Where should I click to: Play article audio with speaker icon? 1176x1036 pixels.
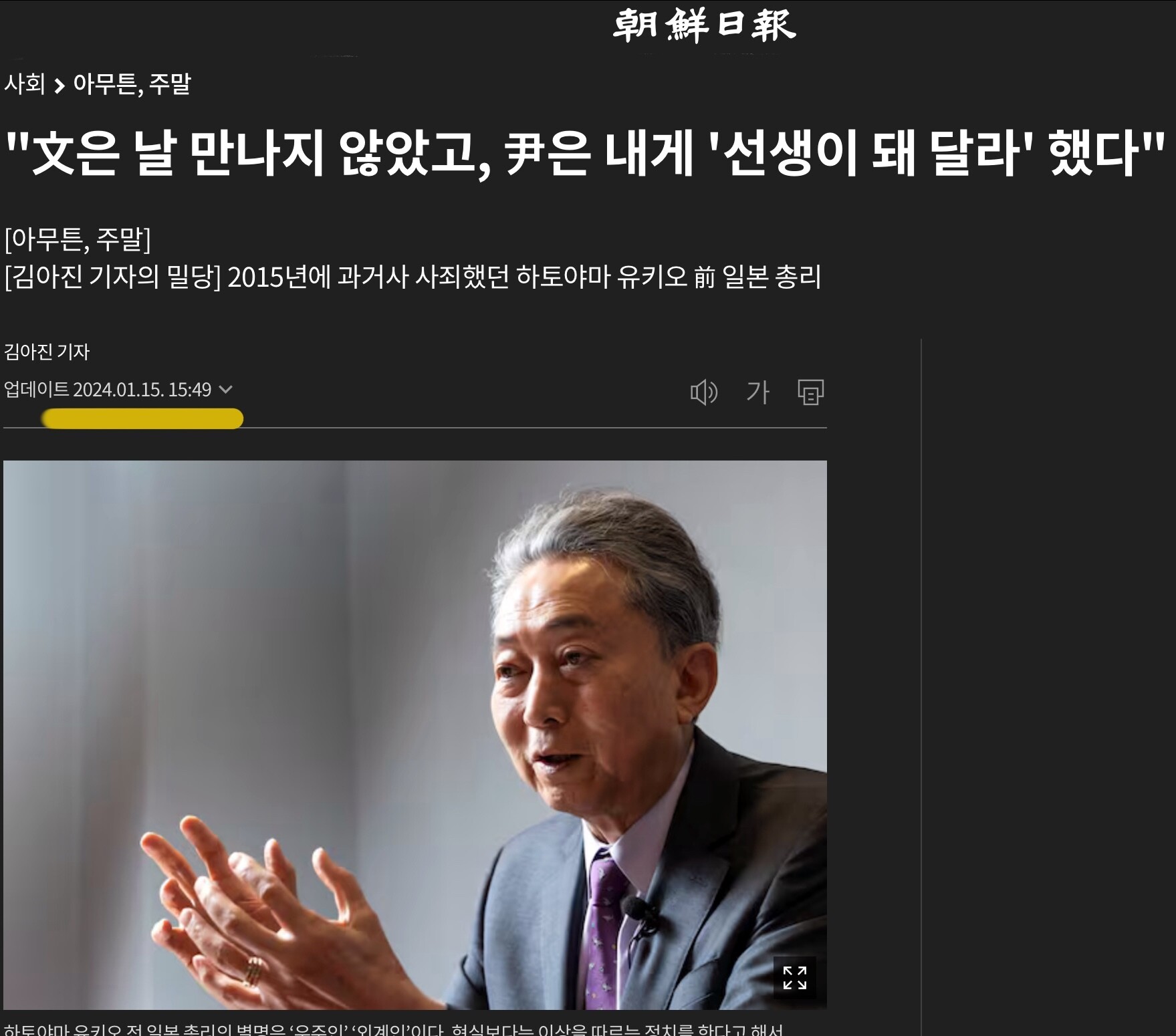(703, 392)
